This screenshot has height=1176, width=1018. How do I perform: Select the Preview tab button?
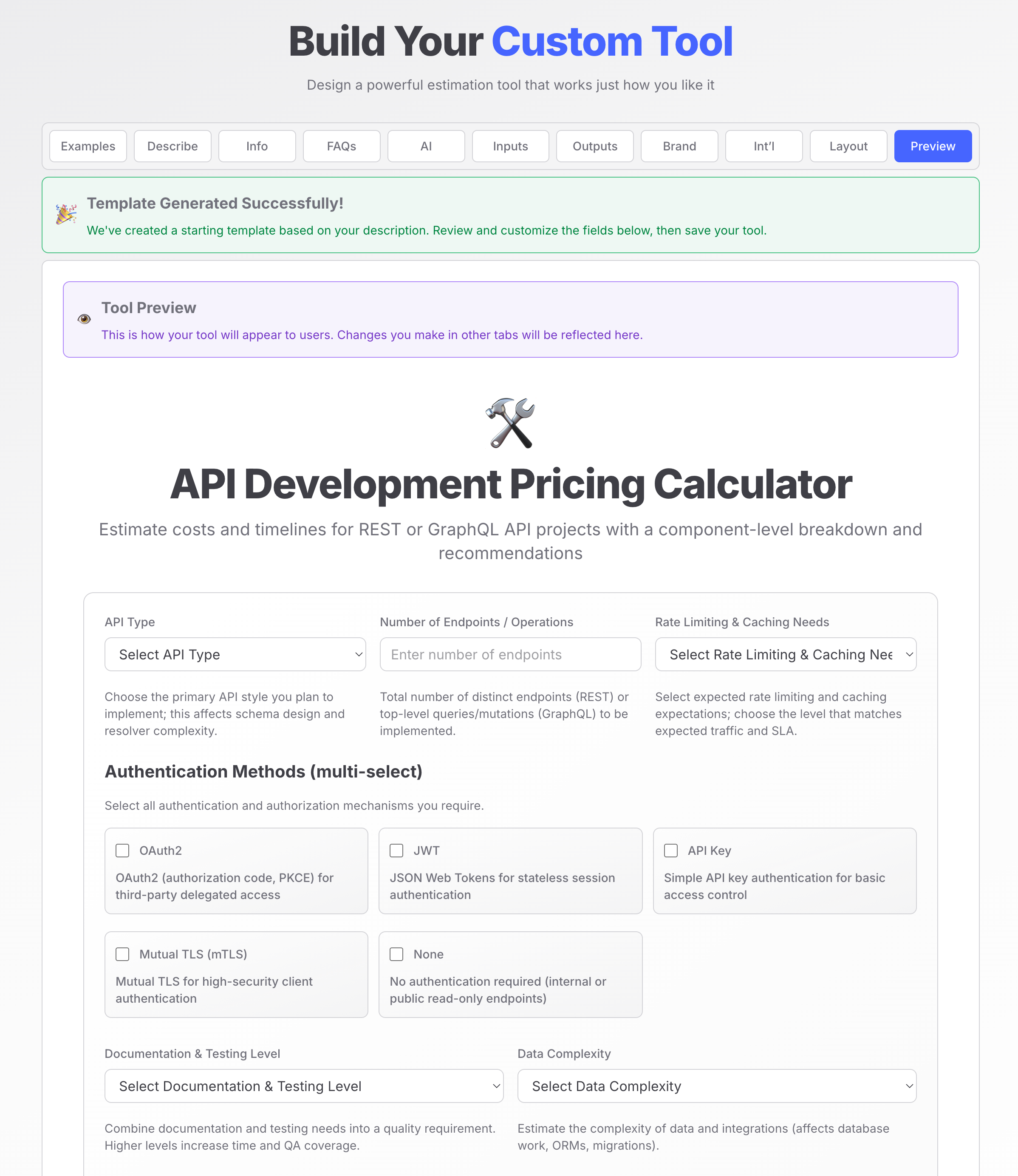point(932,146)
